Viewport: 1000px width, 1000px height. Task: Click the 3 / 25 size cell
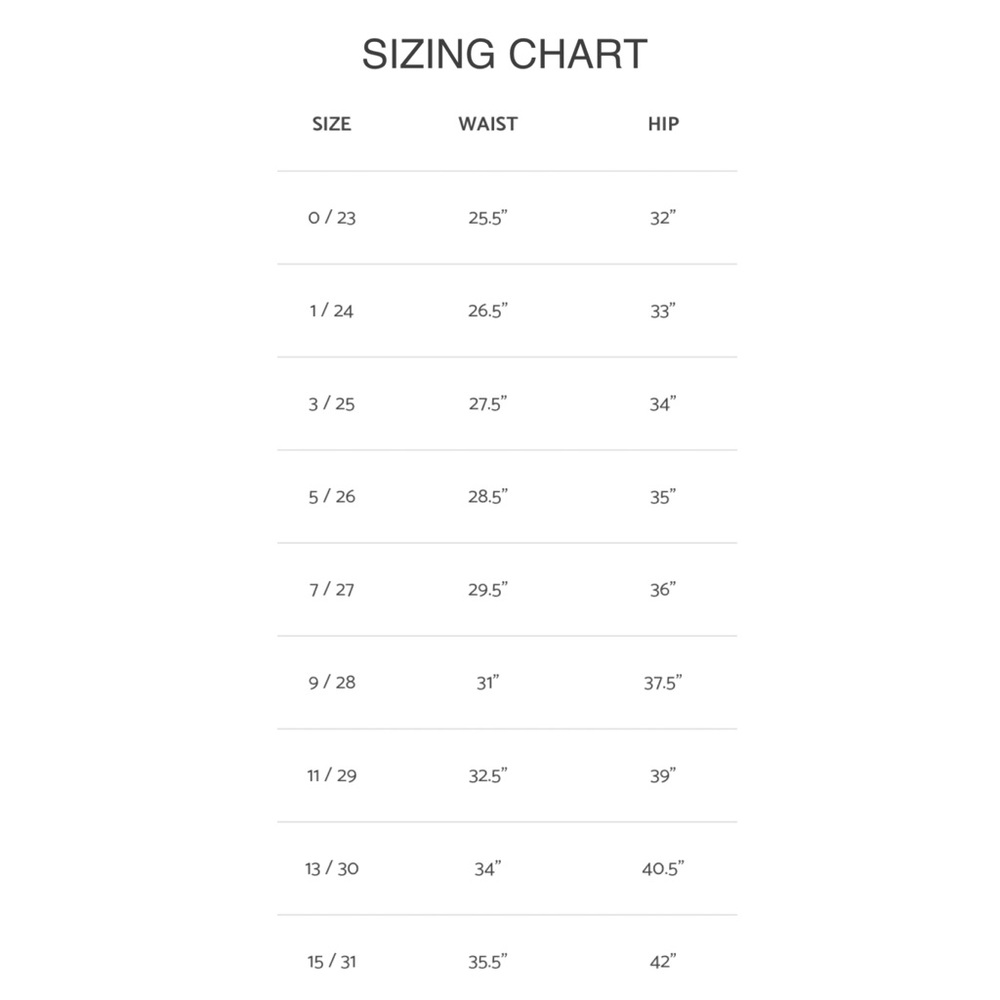coord(332,404)
